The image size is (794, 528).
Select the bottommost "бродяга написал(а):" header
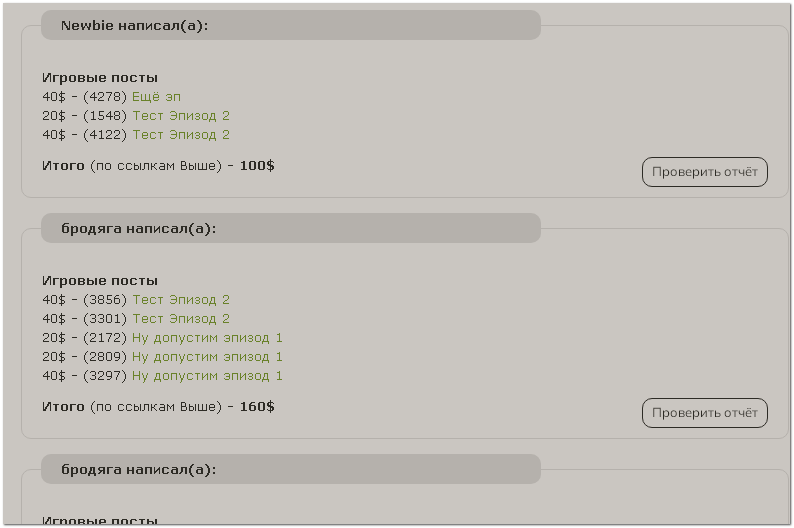pyautogui.click(x=138, y=470)
